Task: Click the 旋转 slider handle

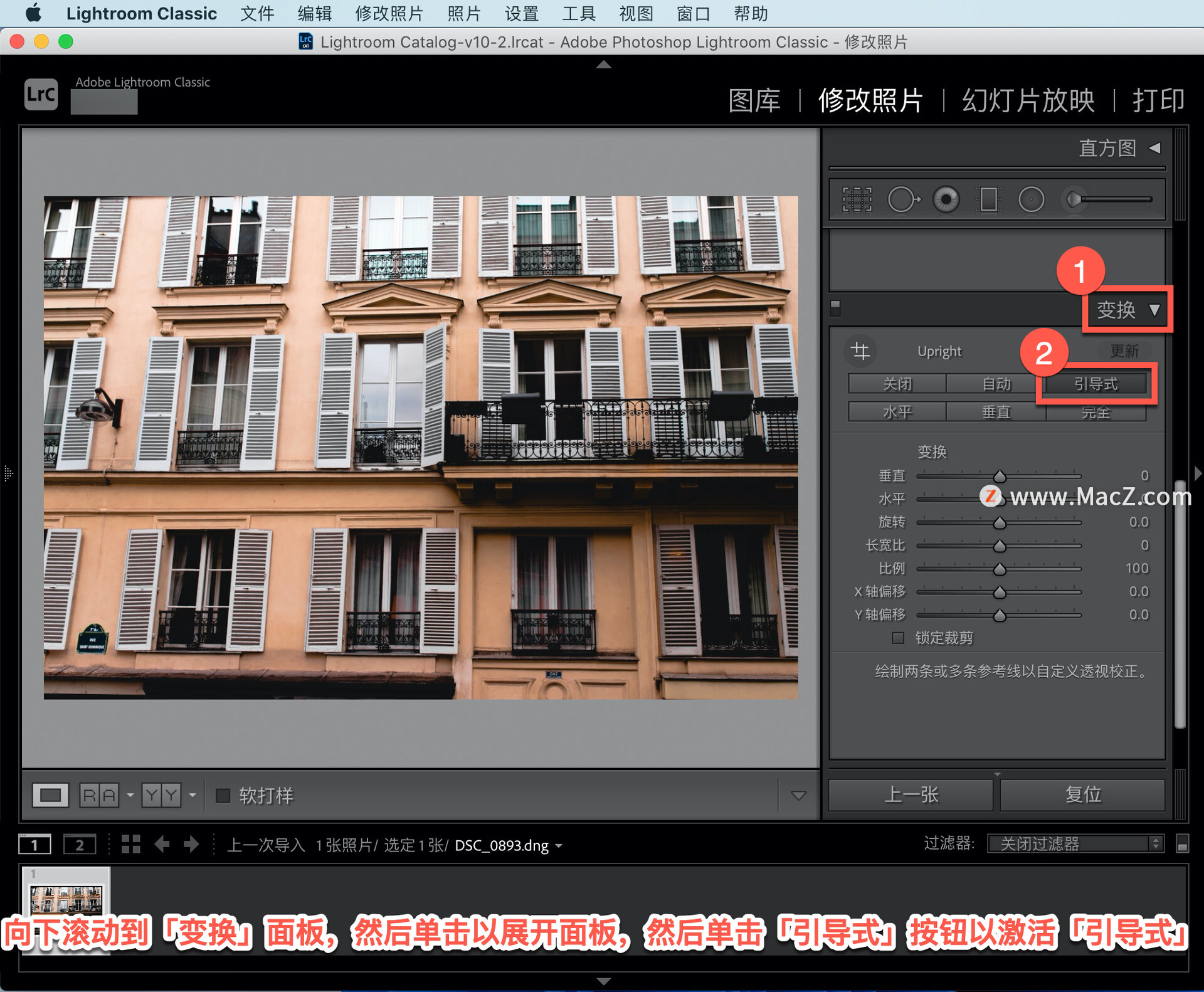Action: point(1000,522)
